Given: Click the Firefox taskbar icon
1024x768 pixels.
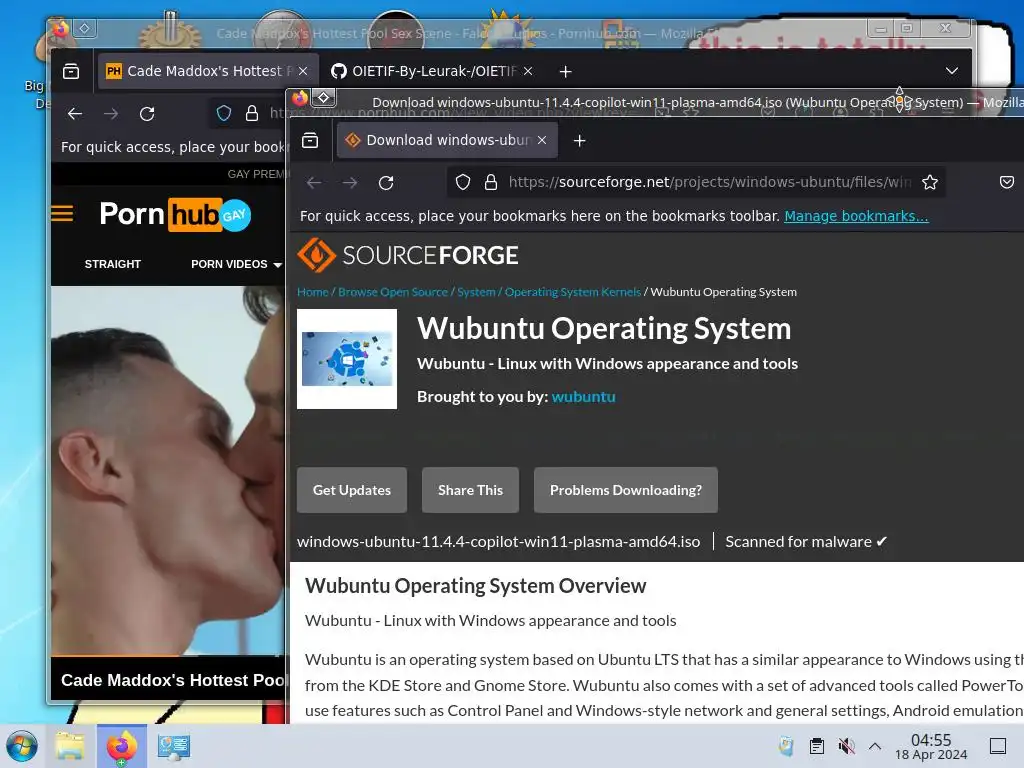Looking at the screenshot, I should tap(121, 746).
